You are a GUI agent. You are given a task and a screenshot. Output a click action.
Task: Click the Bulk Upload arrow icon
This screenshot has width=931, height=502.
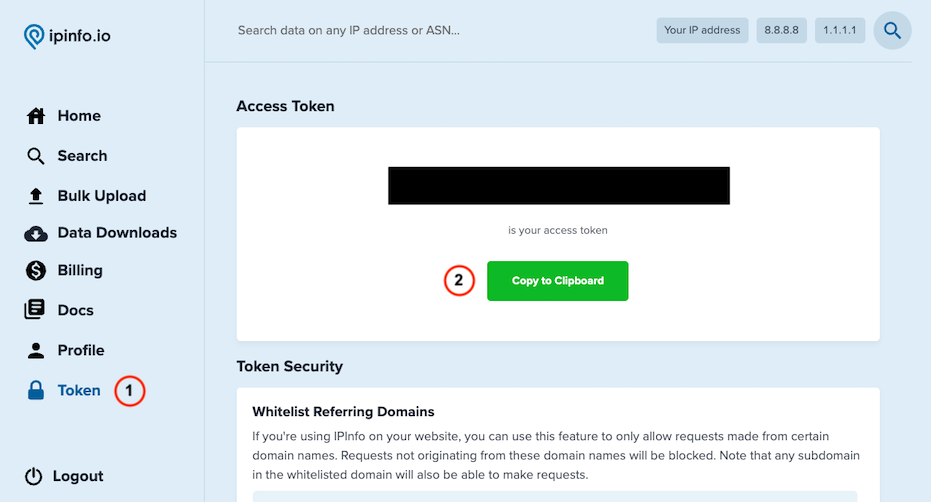point(36,196)
